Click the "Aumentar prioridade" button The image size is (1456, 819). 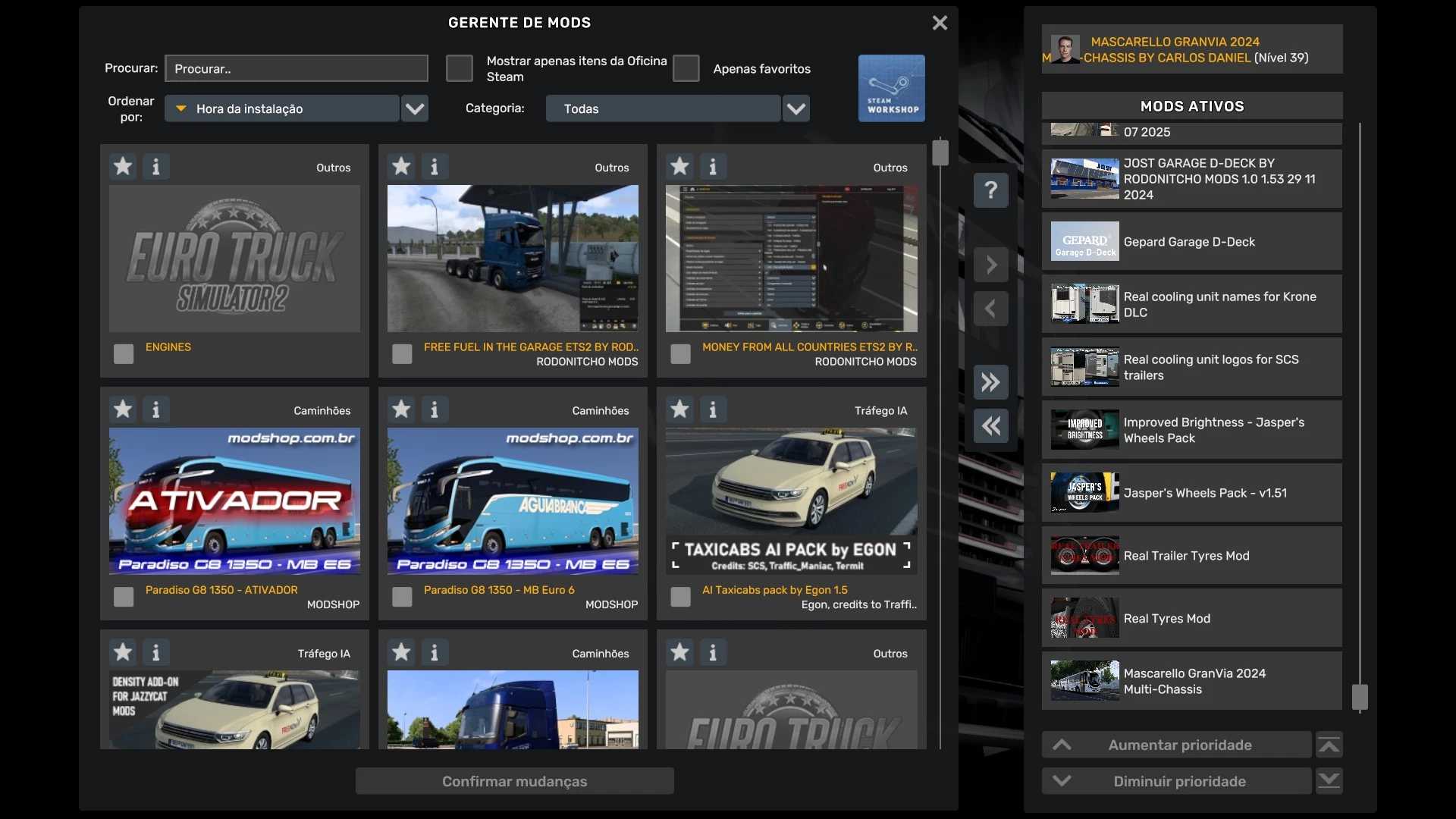pos(1177,745)
